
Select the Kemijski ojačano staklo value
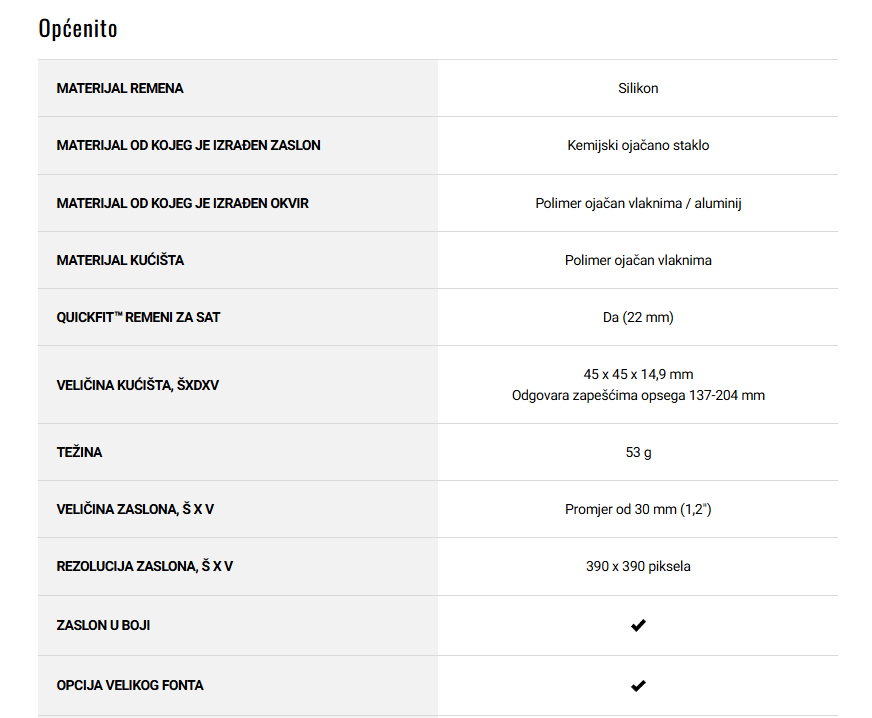click(638, 146)
